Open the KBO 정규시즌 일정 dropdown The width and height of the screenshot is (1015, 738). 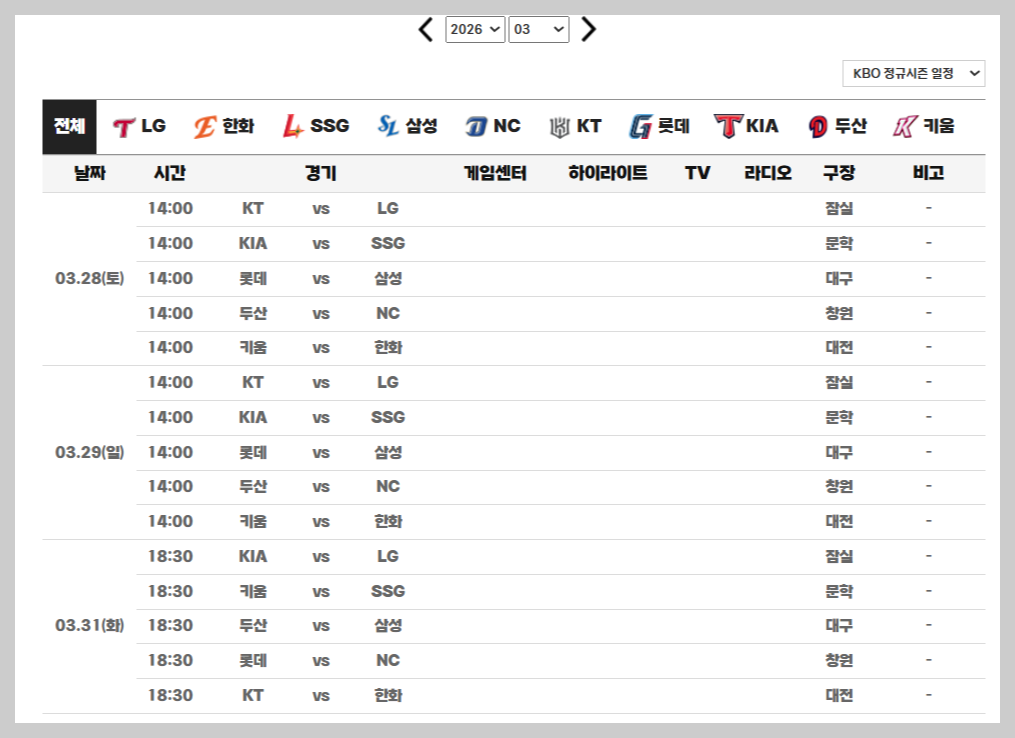click(x=913, y=73)
